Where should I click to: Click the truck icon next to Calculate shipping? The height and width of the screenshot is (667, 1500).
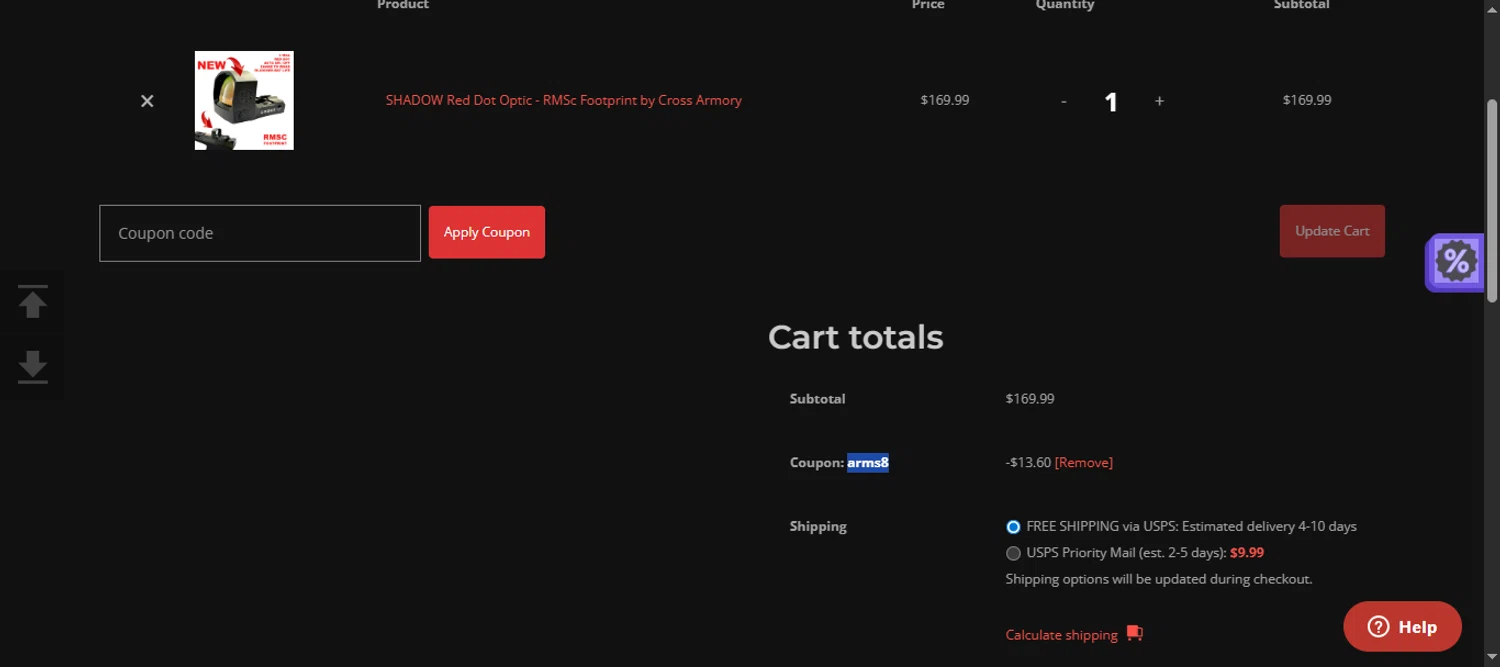[1134, 633]
